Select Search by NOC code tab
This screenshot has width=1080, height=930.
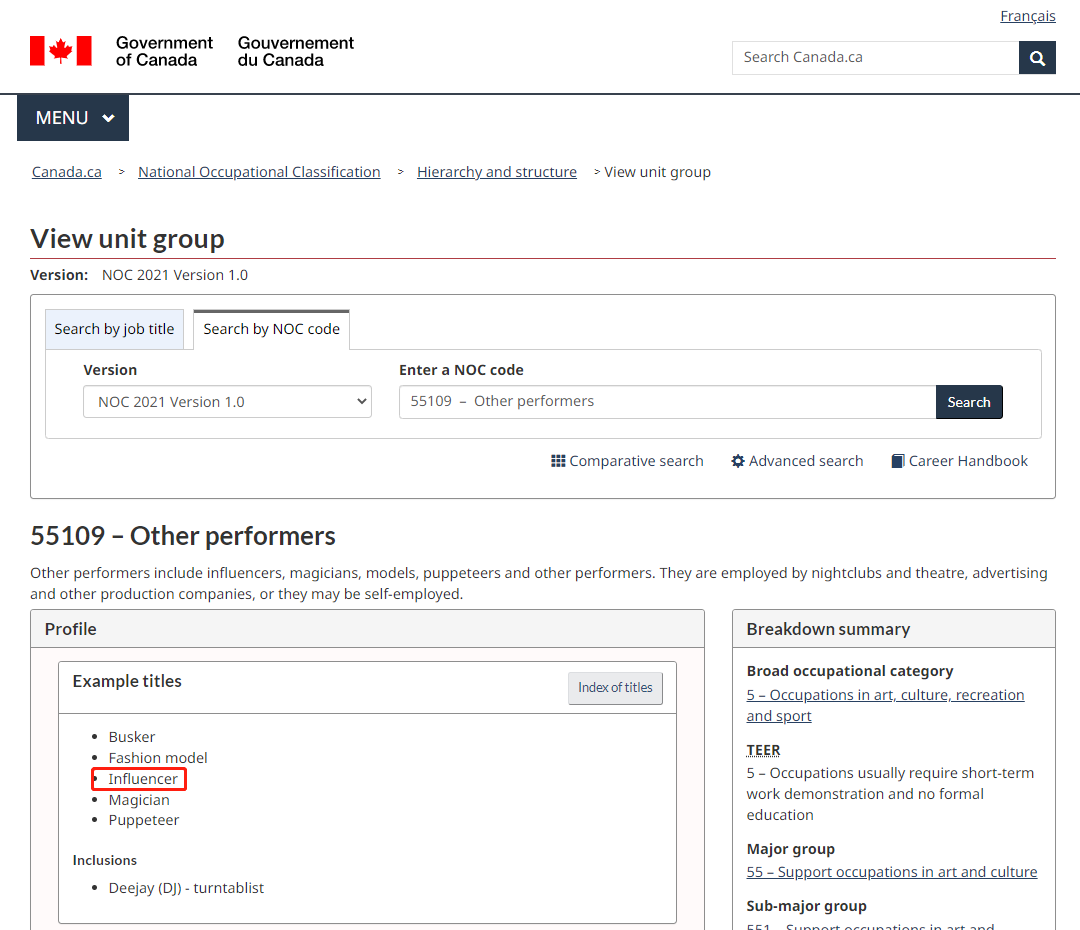pos(271,329)
